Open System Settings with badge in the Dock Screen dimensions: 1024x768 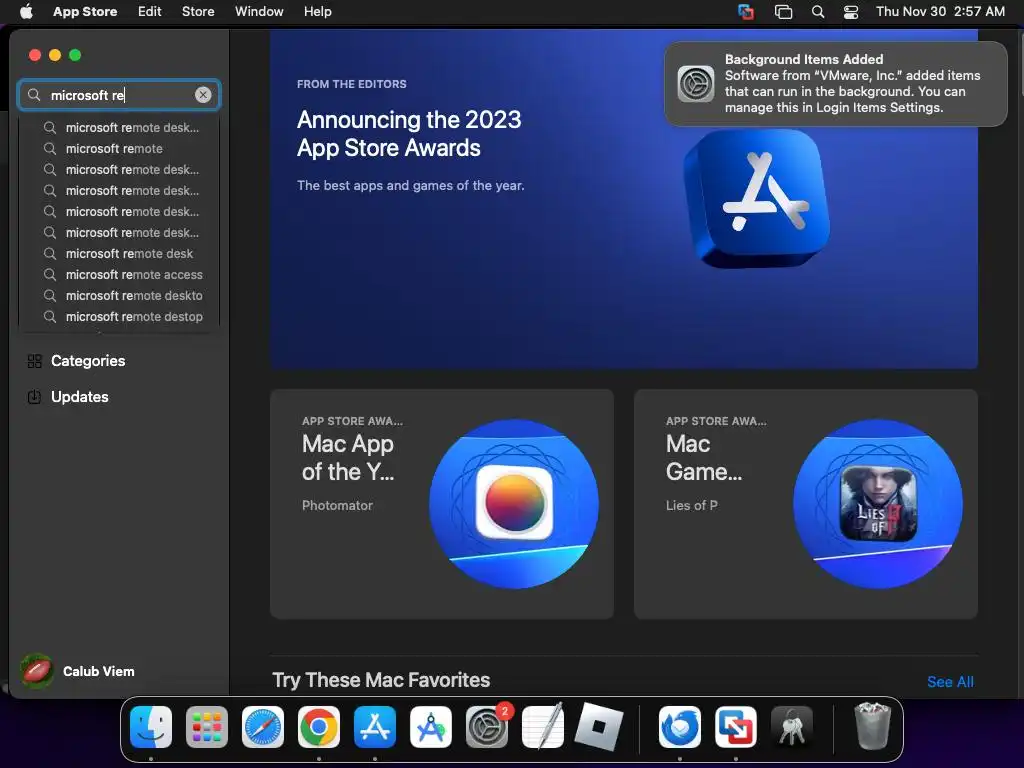(x=487, y=727)
